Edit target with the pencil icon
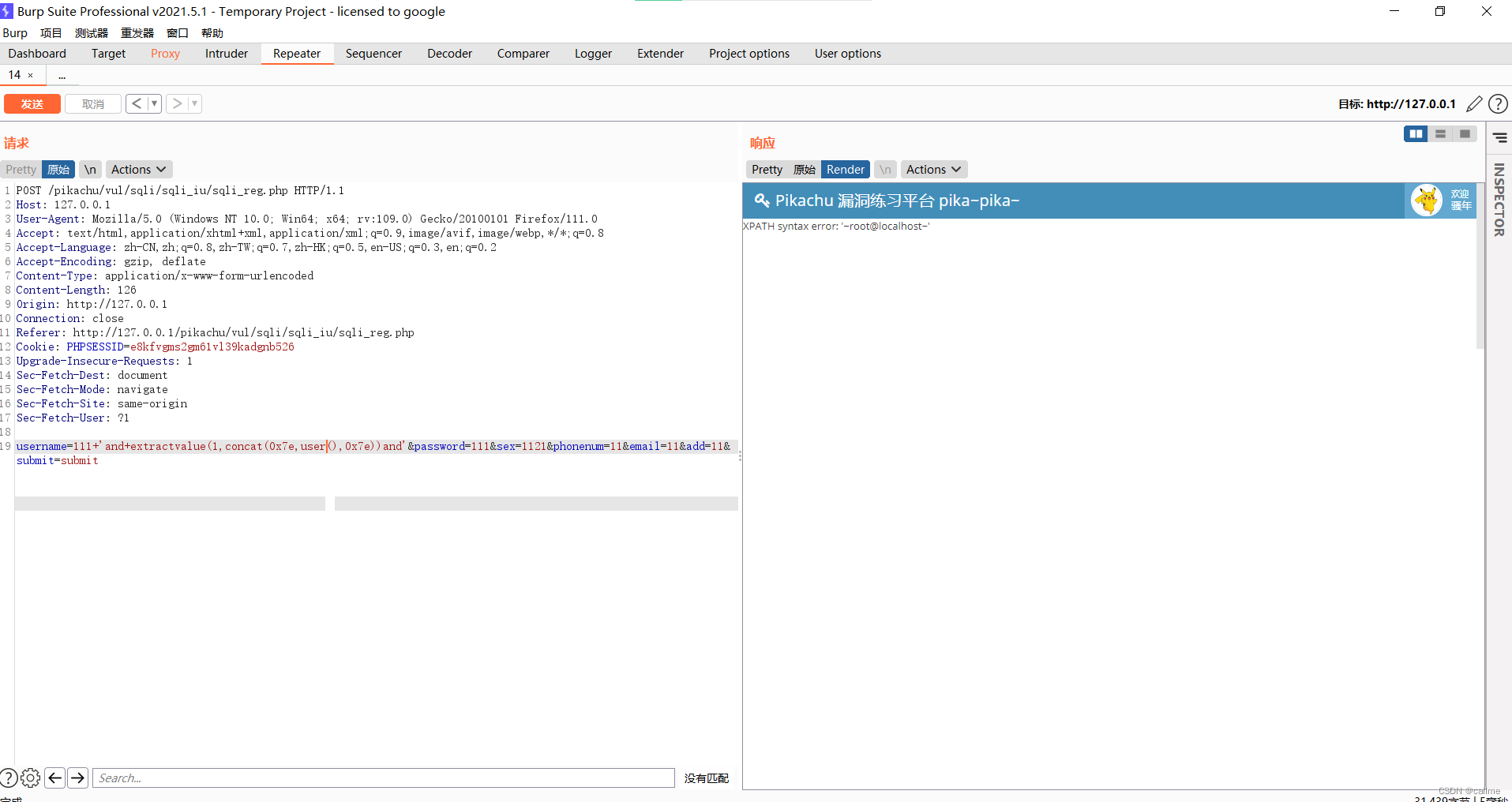Viewport: 1512px width, 802px height. point(1473,104)
